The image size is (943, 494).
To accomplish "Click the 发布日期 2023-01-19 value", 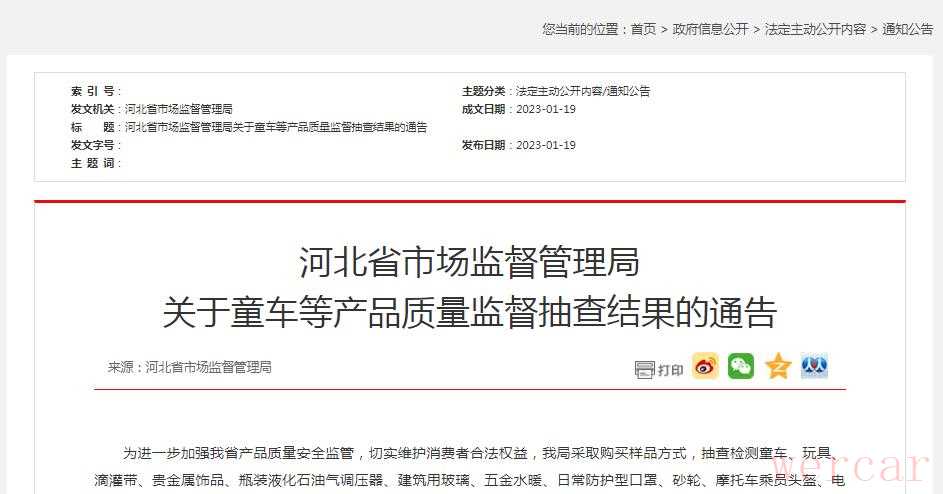I will pos(546,145).
